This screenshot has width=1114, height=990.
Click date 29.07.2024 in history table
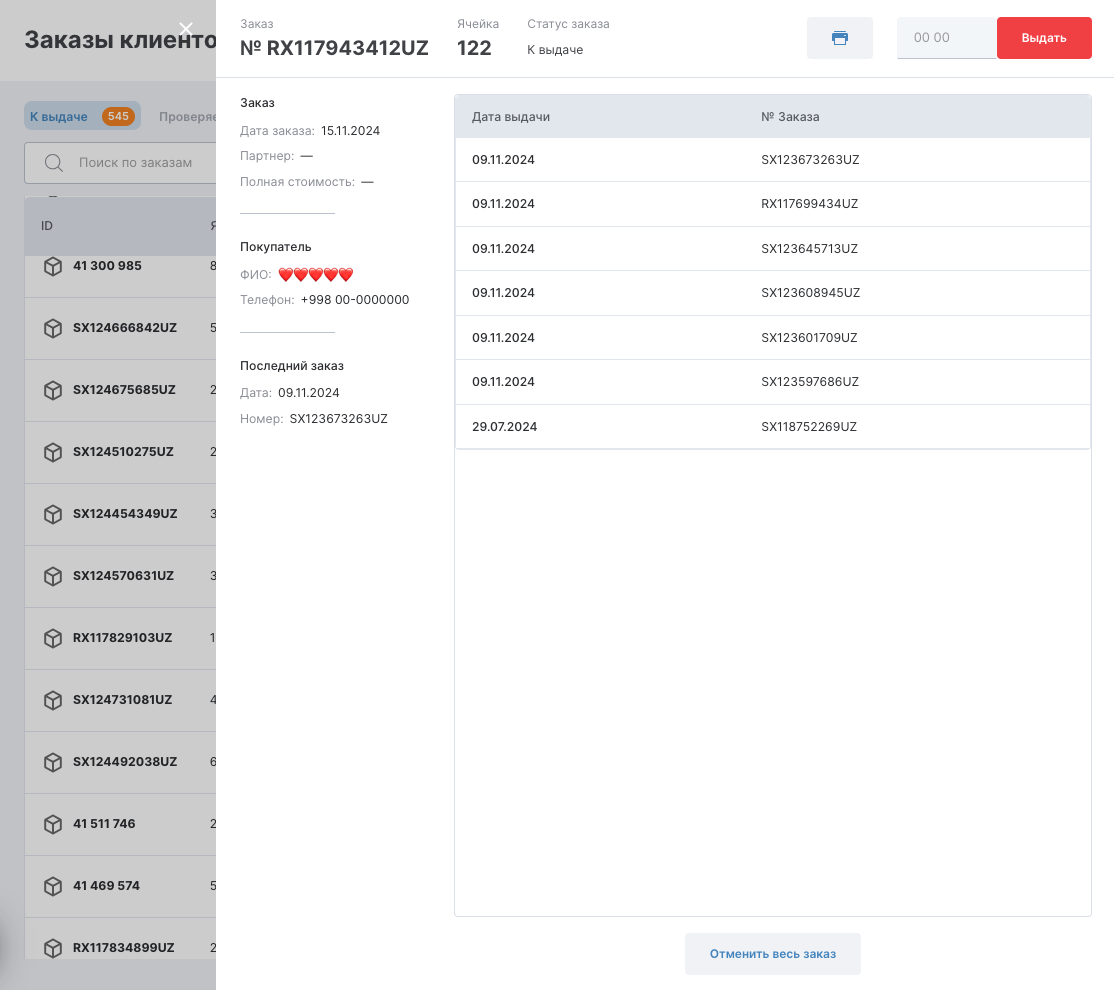504,427
